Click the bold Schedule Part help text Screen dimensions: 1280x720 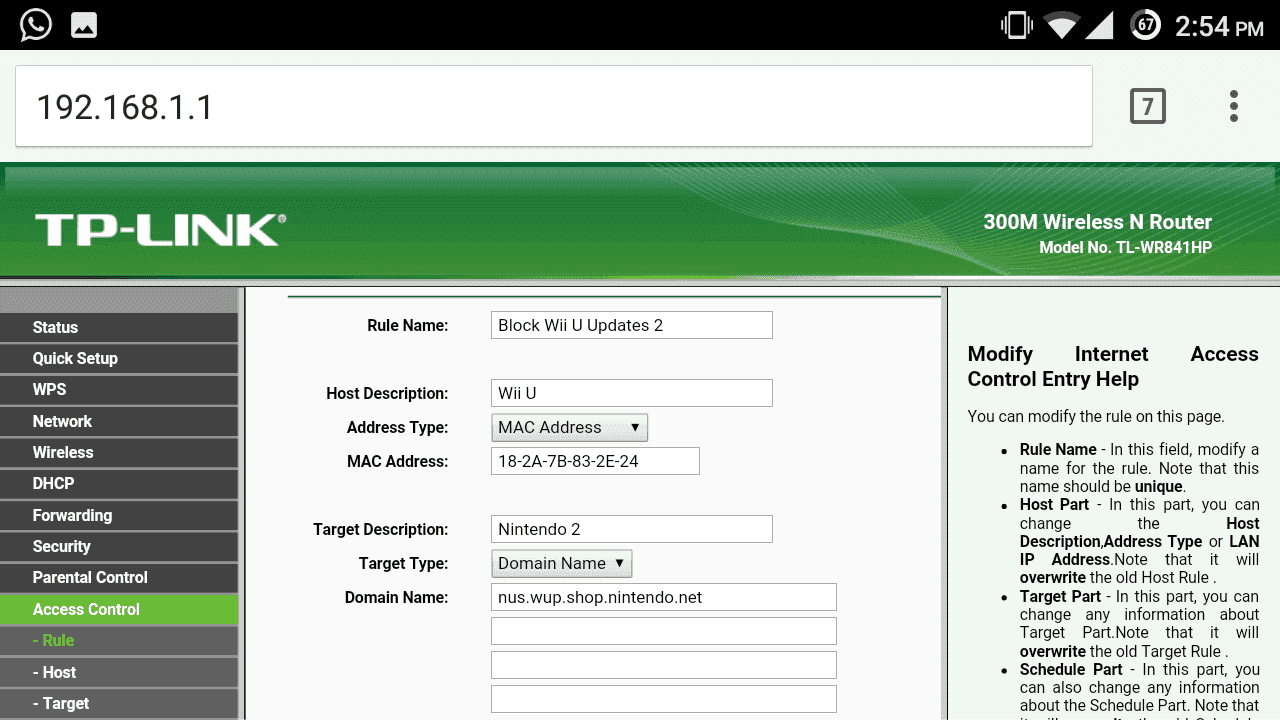click(1071, 669)
